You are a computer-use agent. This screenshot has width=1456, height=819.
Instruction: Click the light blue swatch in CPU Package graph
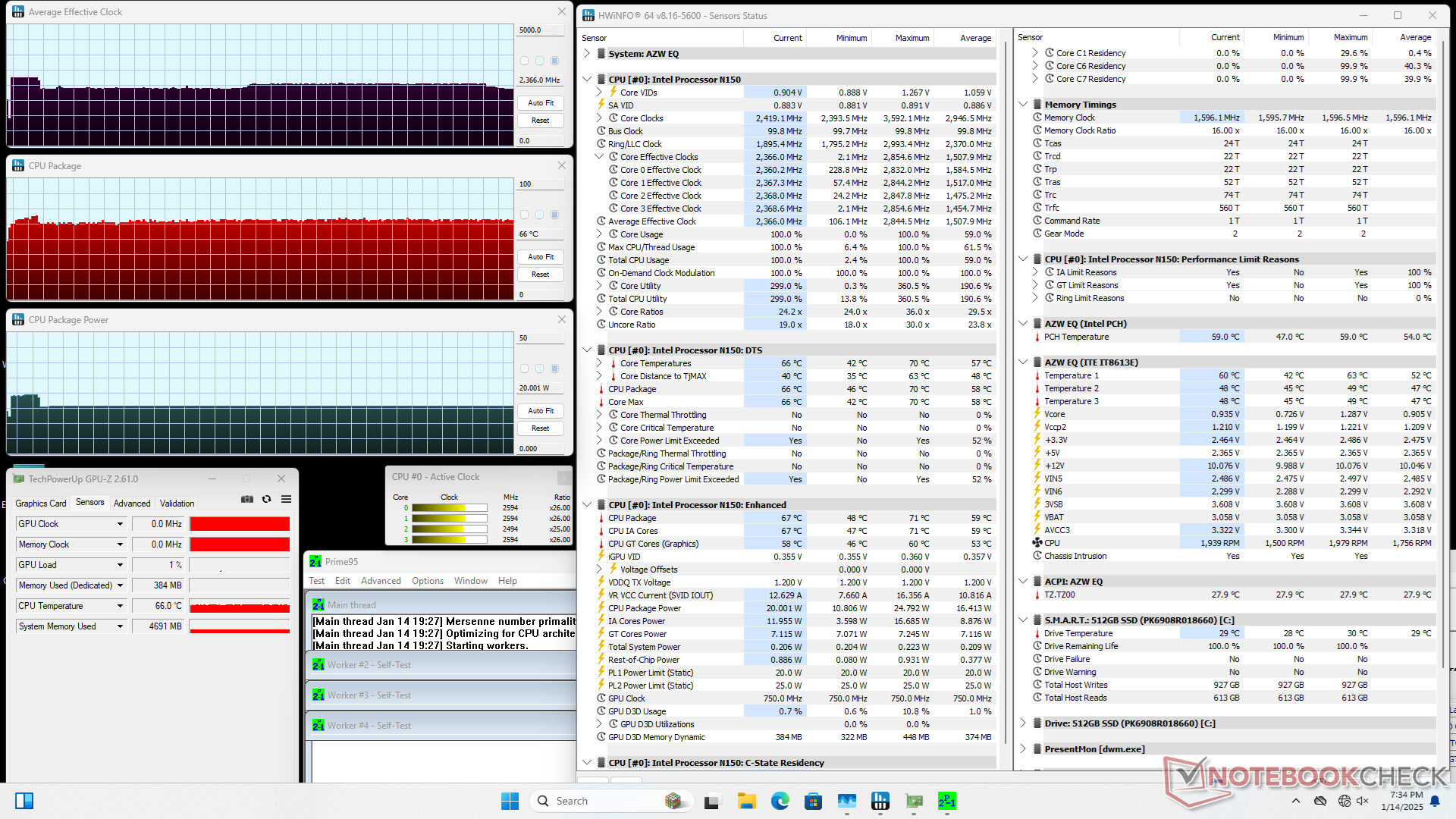[539, 215]
